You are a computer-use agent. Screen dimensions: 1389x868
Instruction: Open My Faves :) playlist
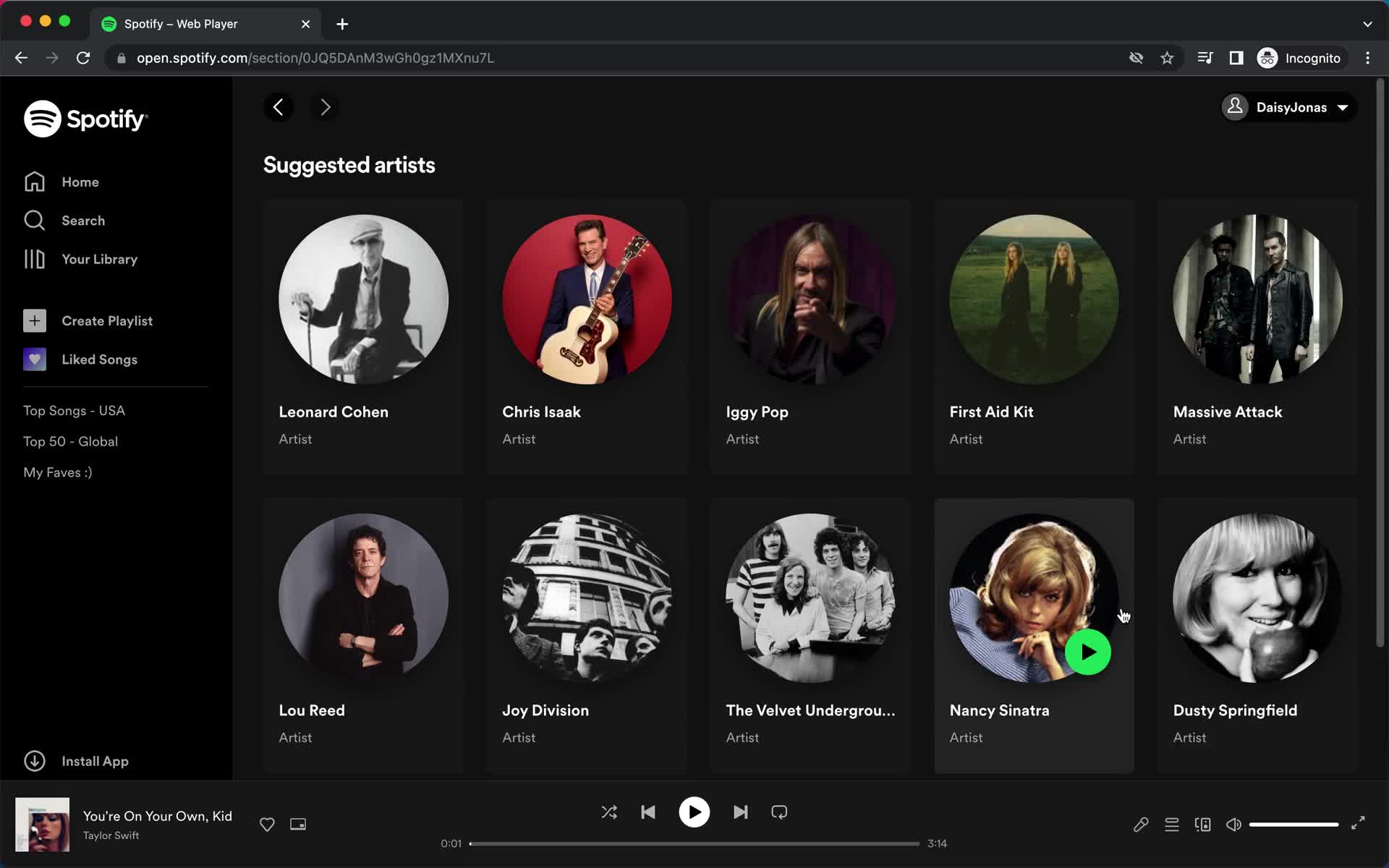tap(58, 472)
